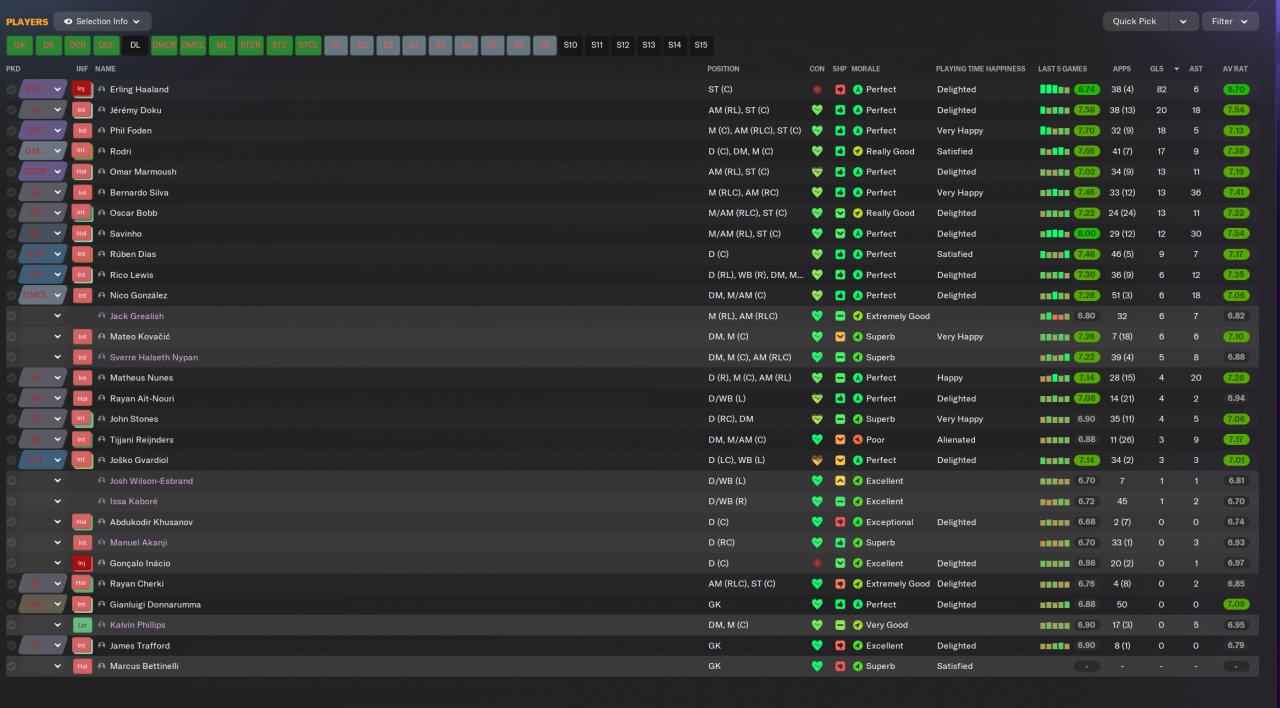Expand the Quick Pick arrow menu
Screen dimensions: 1280x708
[x=1184, y=21]
